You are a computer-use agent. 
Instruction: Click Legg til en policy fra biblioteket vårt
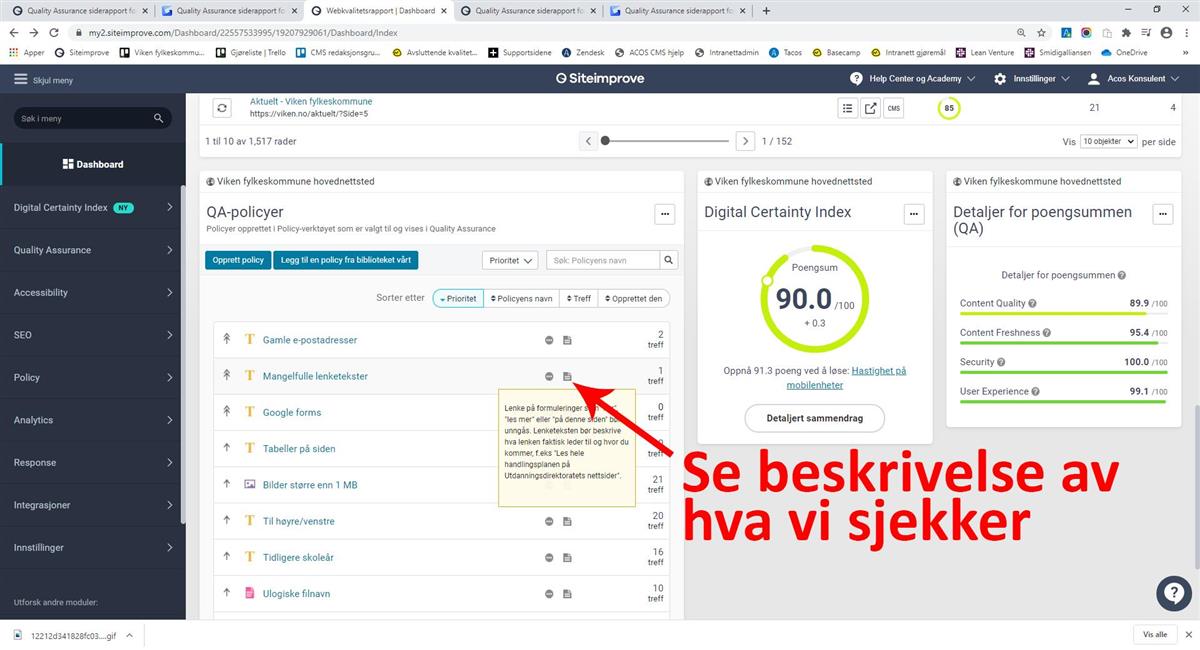[346, 260]
